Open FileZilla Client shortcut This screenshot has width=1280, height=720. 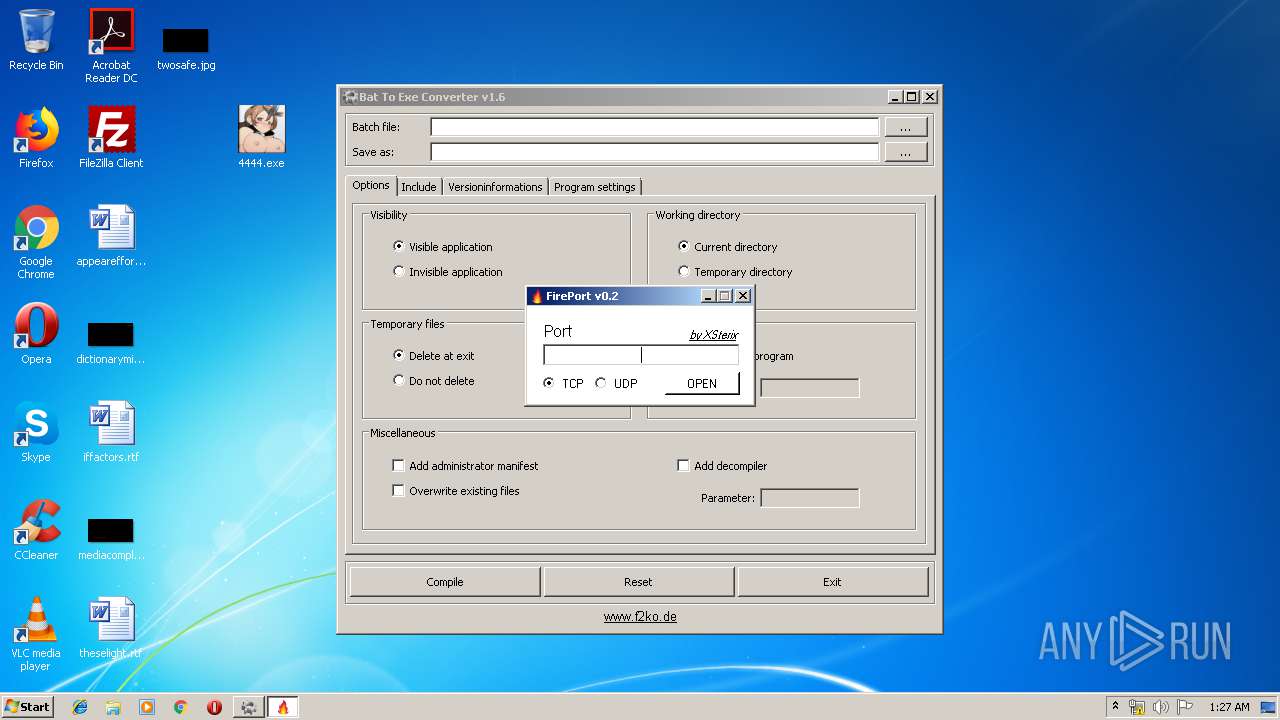(111, 138)
